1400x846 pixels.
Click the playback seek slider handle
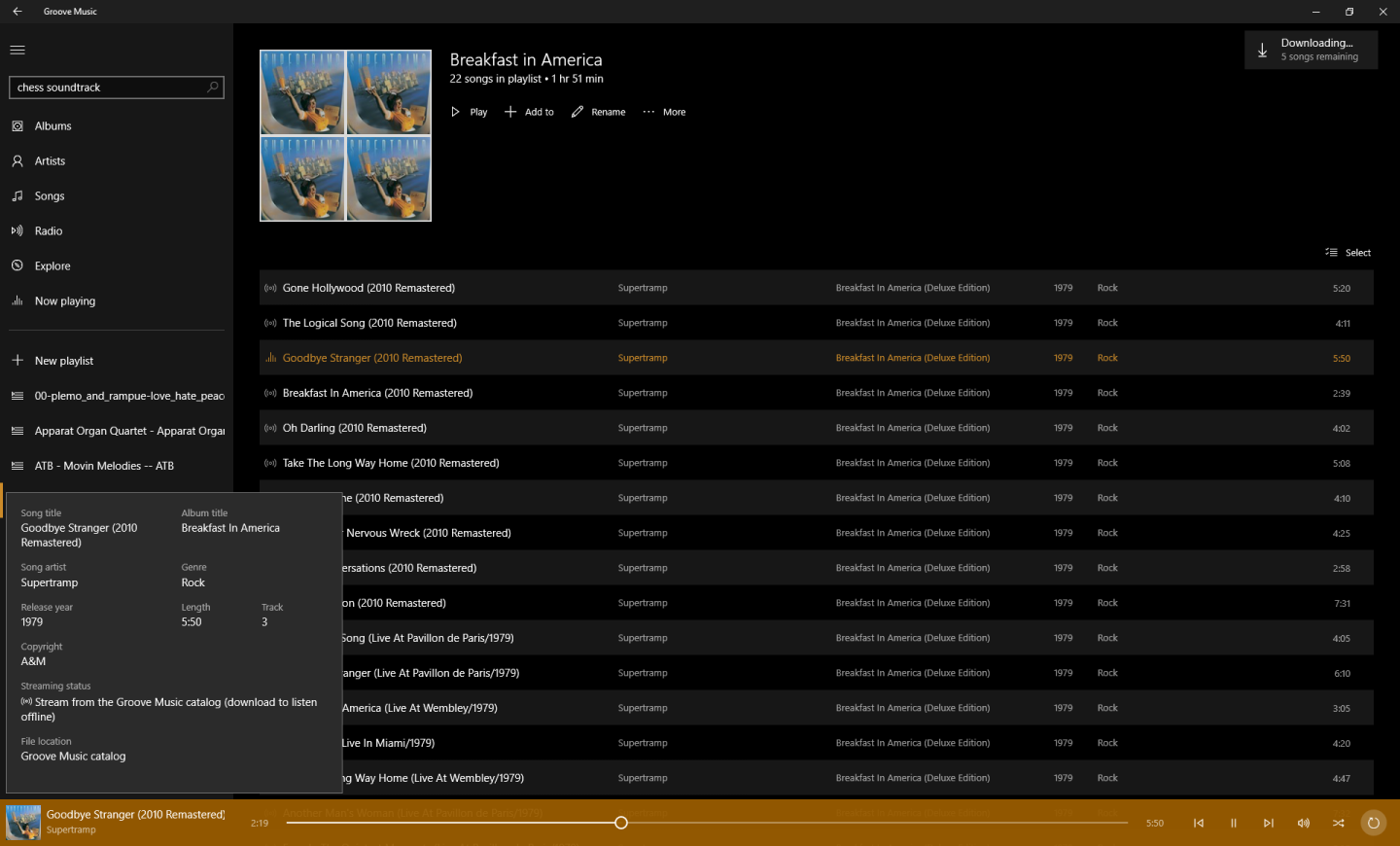[621, 823]
